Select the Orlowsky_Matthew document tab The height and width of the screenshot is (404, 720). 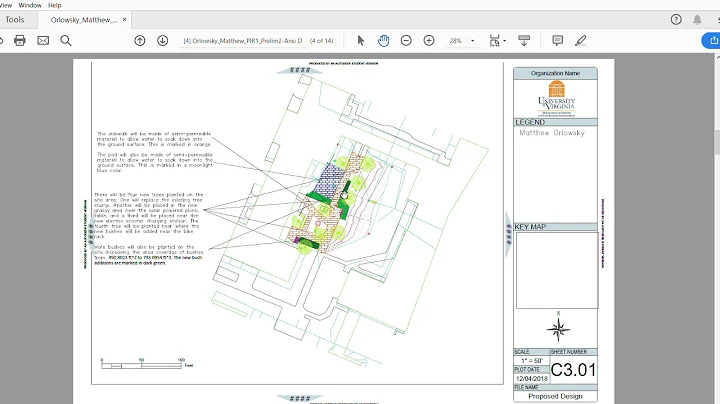84,20
